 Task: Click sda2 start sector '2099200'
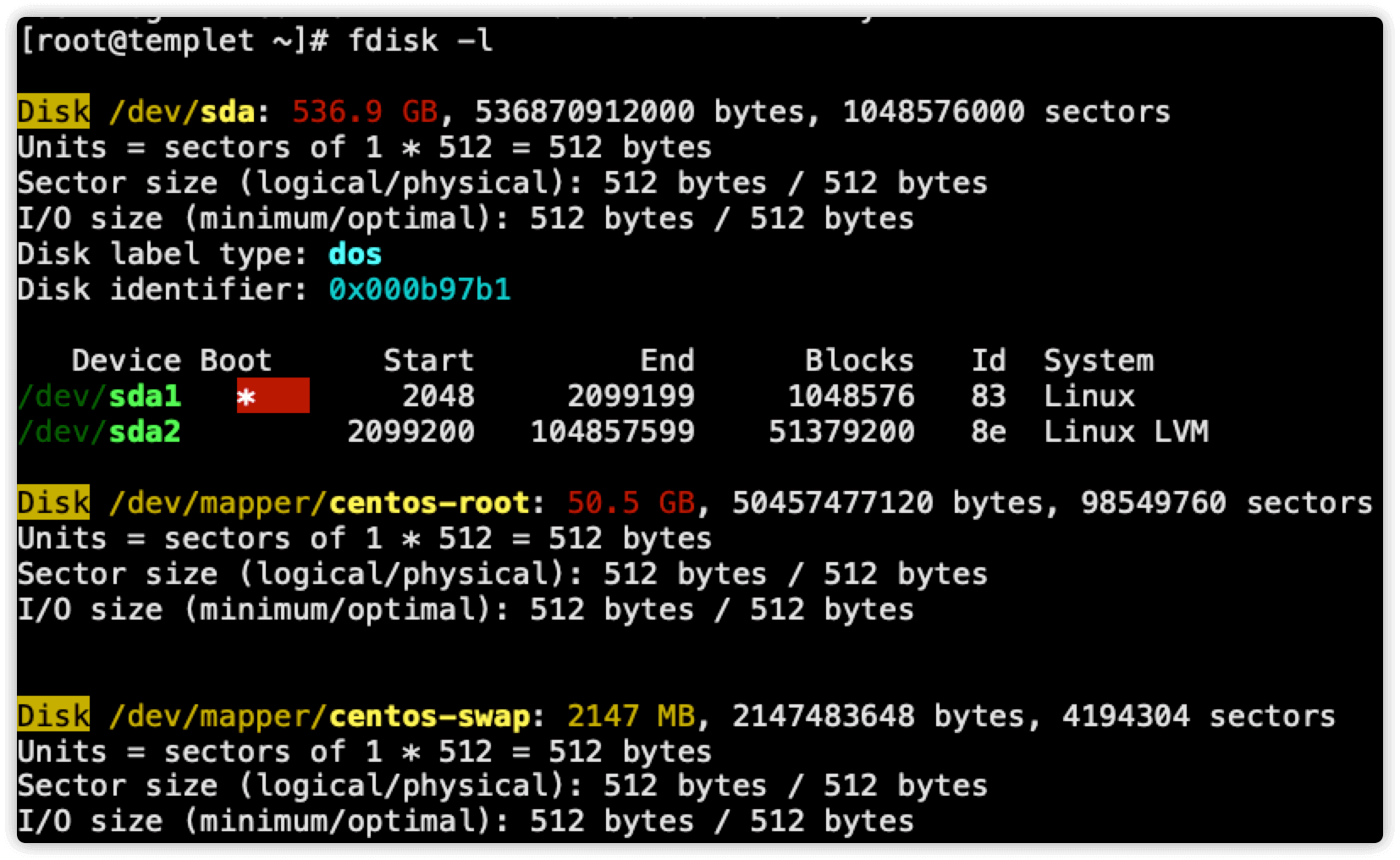411,432
